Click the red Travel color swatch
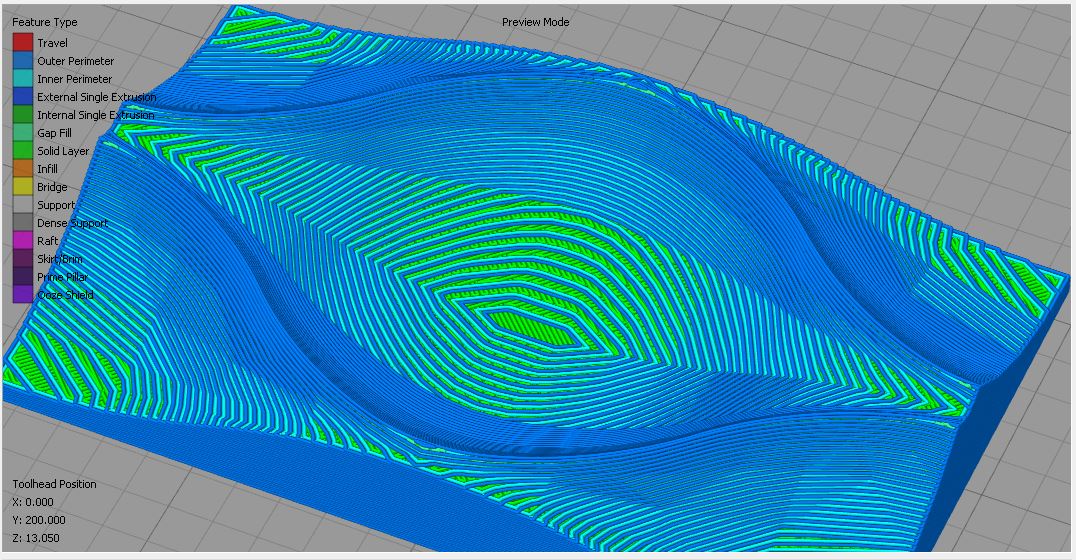 23,43
